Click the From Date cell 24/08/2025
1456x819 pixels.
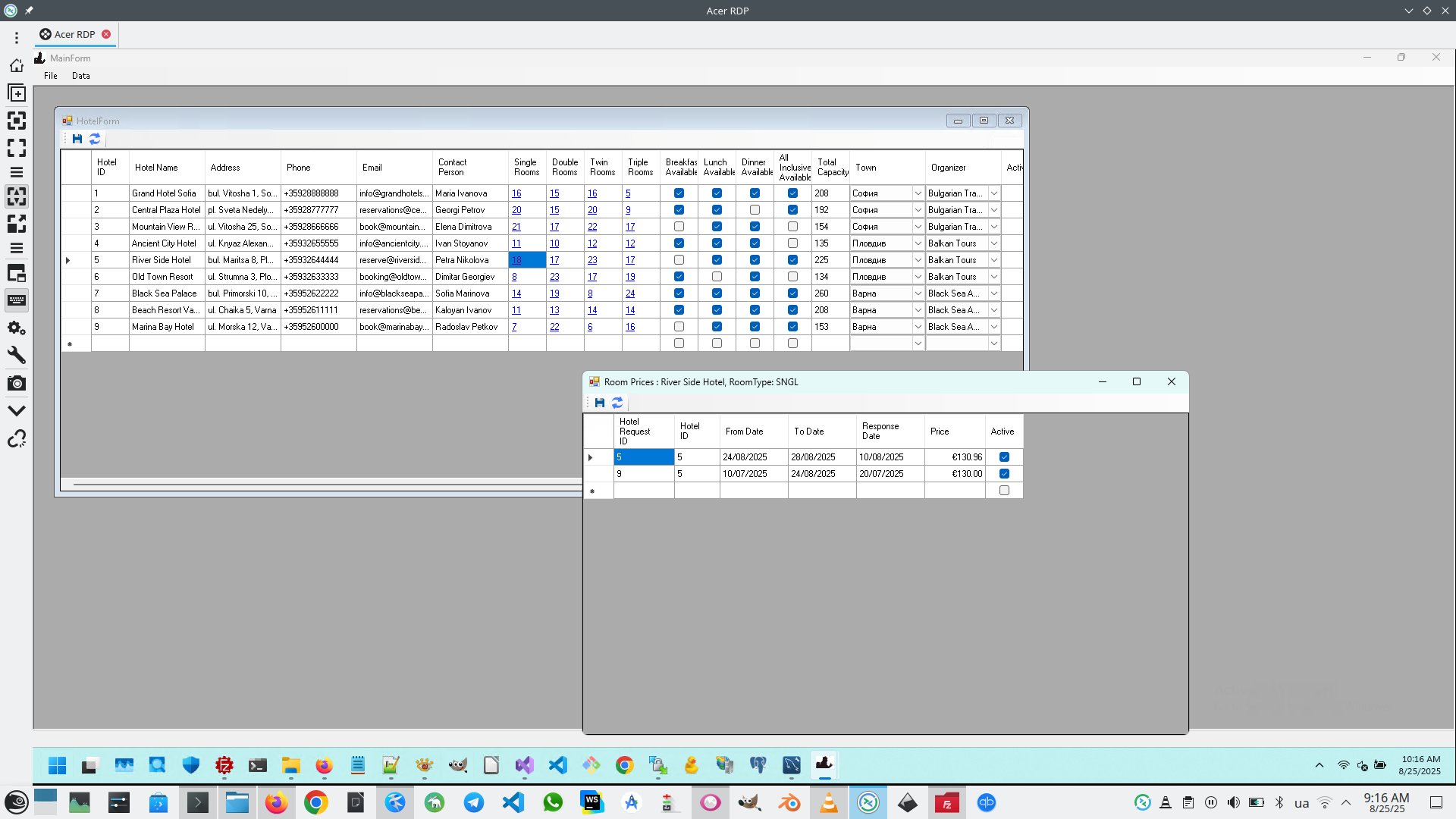tap(745, 457)
